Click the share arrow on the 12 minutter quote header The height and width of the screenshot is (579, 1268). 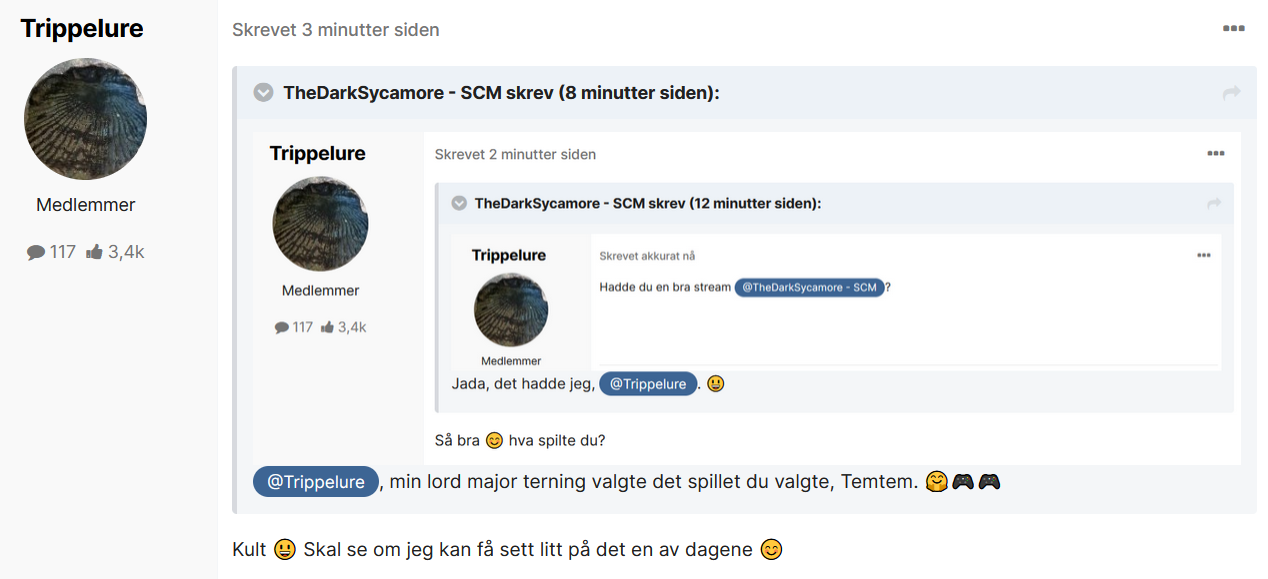tap(1214, 203)
